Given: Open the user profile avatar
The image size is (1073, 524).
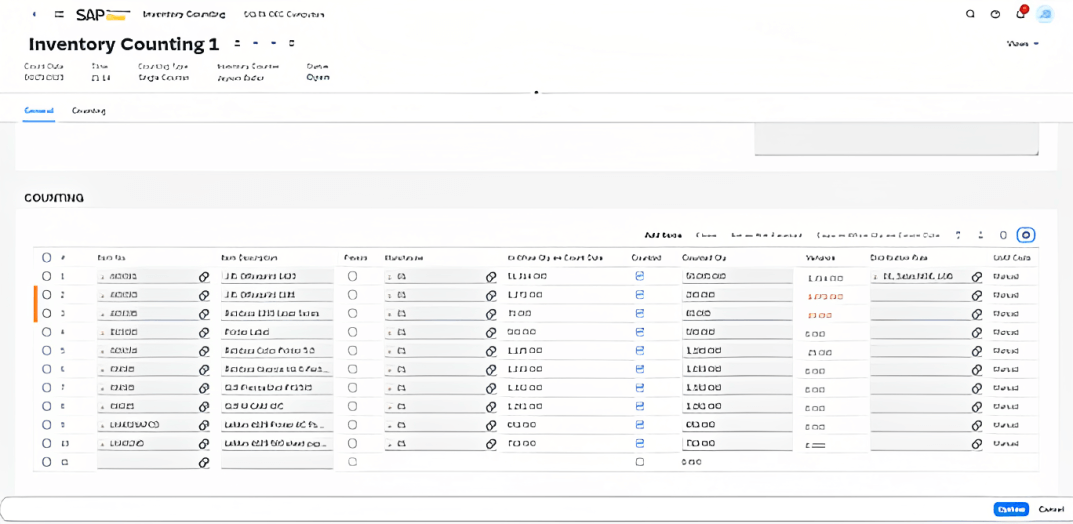Looking at the screenshot, I should (1044, 14).
